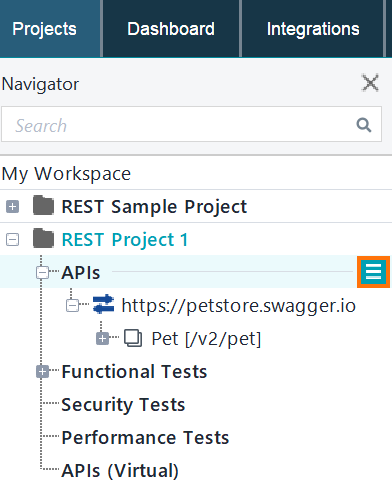Select Security Tests item
The image size is (392, 484).
(123, 405)
